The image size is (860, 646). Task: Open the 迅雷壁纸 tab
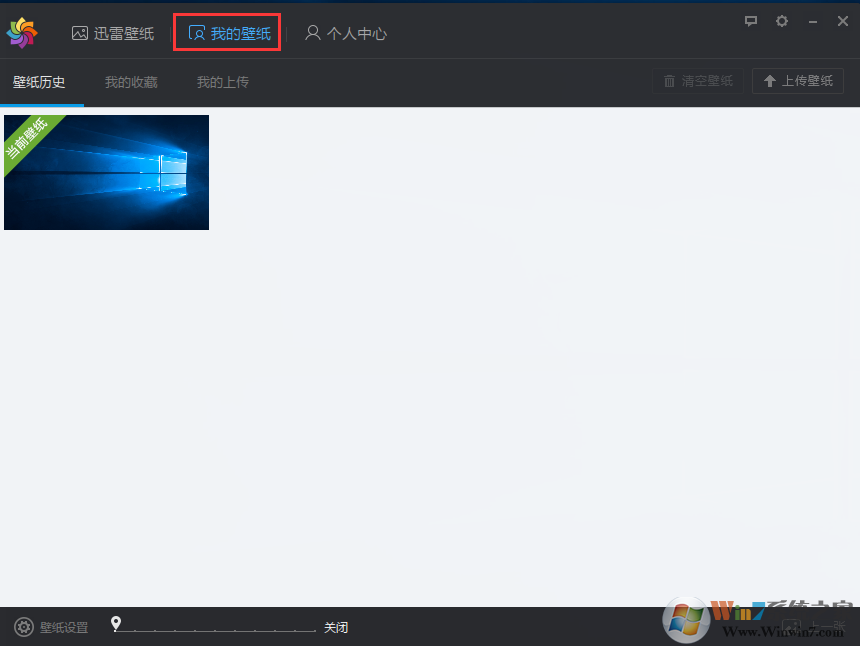tap(113, 33)
